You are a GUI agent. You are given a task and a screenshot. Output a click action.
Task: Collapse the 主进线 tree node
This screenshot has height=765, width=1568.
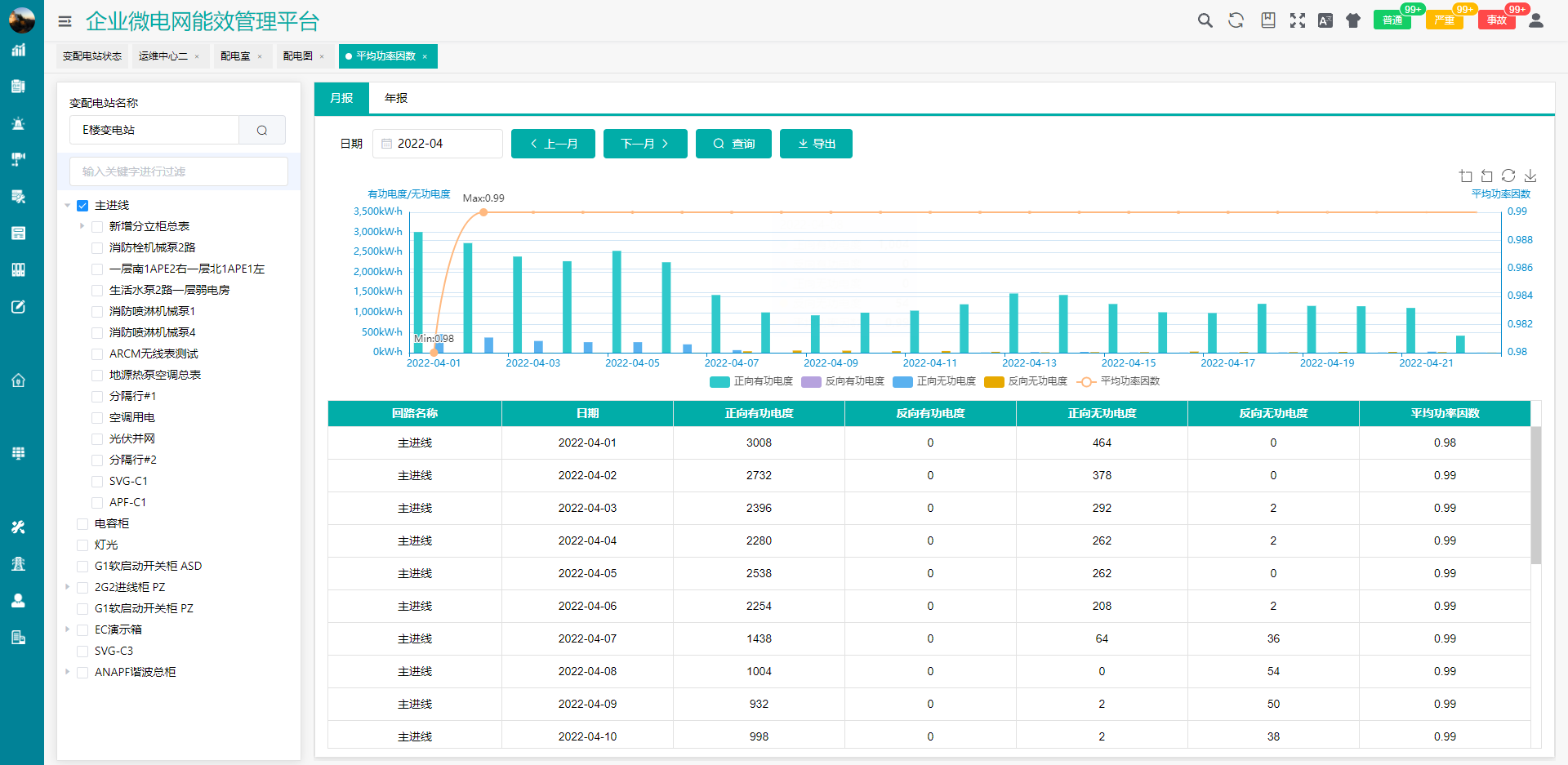[67, 206]
